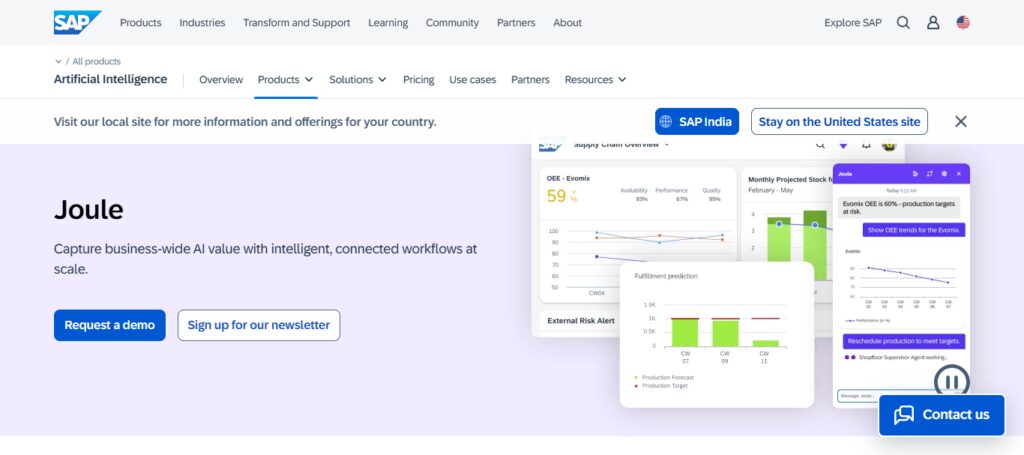This screenshot has height=455, width=1024.
Task: Go to the Pricing tab
Action: (419, 80)
